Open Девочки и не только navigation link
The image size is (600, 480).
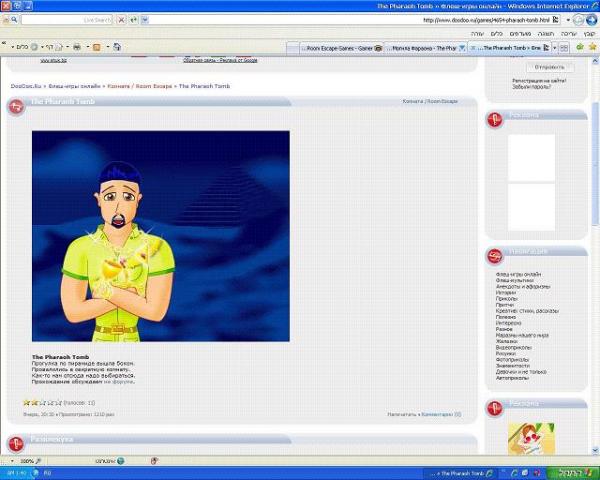click(521, 372)
